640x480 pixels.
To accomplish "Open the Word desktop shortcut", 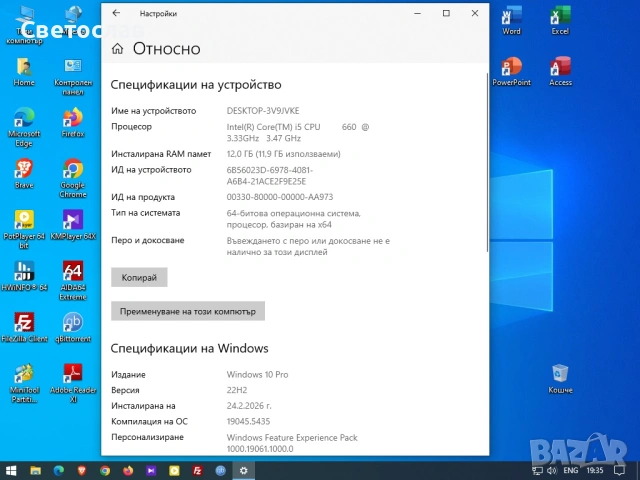I will click(511, 20).
